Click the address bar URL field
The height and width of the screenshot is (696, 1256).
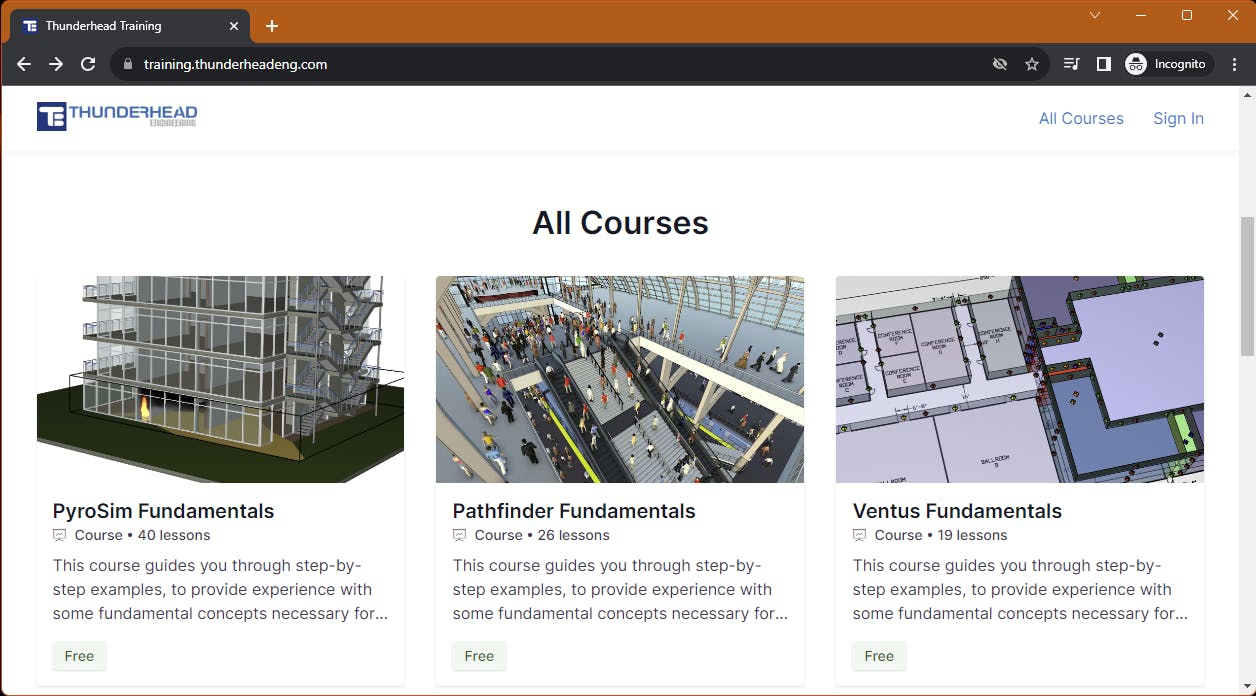500,64
